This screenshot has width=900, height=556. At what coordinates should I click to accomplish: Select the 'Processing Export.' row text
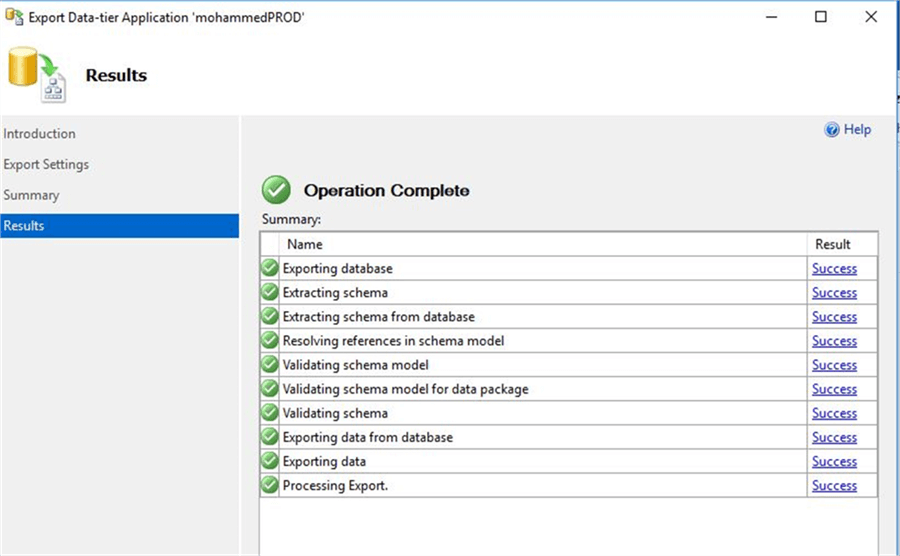[335, 485]
